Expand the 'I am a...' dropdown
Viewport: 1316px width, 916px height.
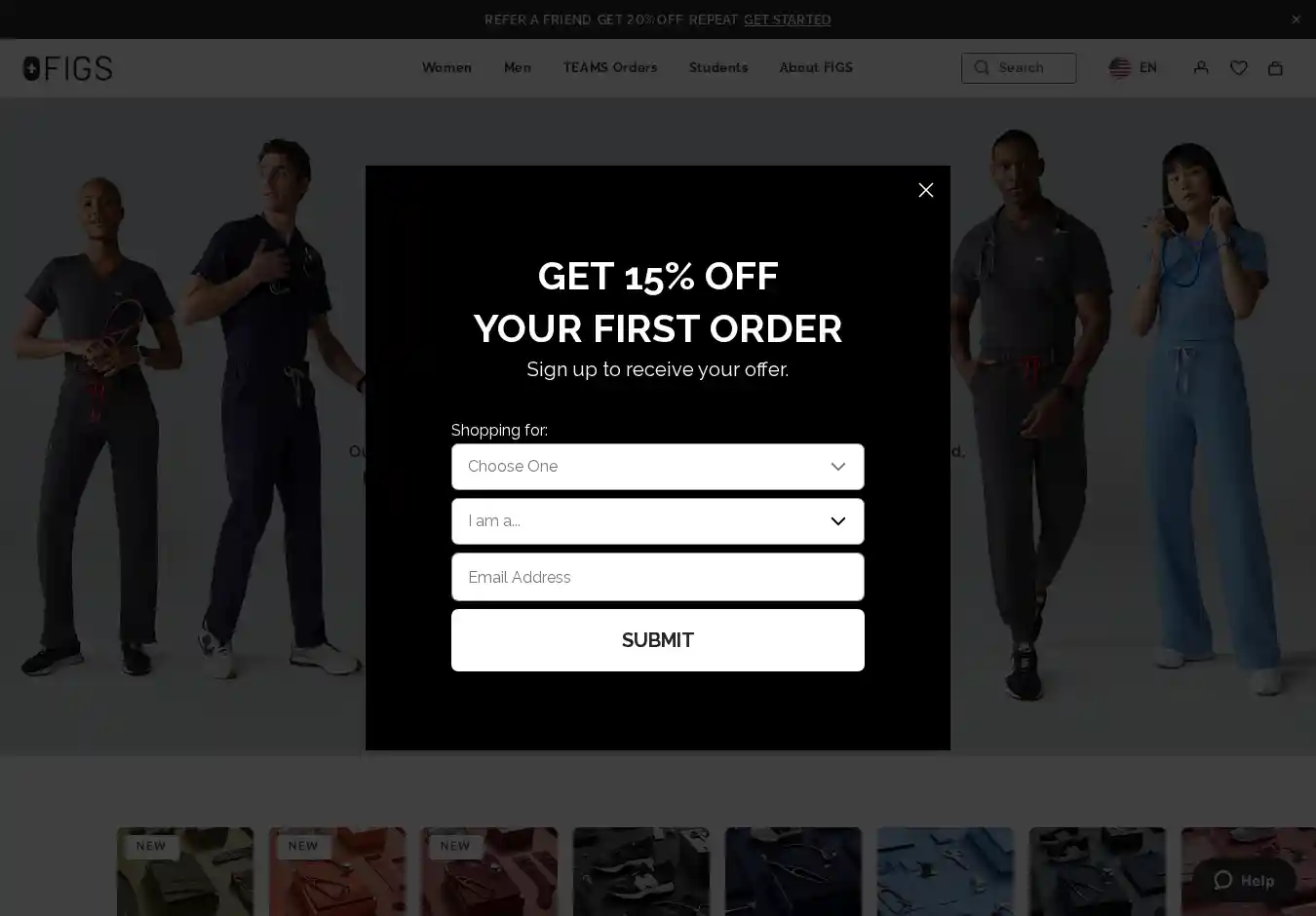pos(658,521)
